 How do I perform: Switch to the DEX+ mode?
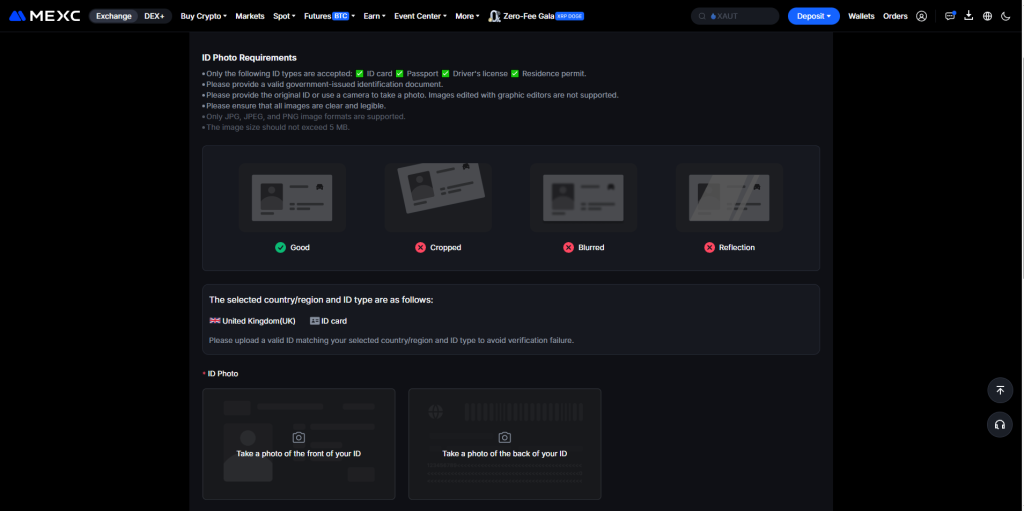click(154, 16)
